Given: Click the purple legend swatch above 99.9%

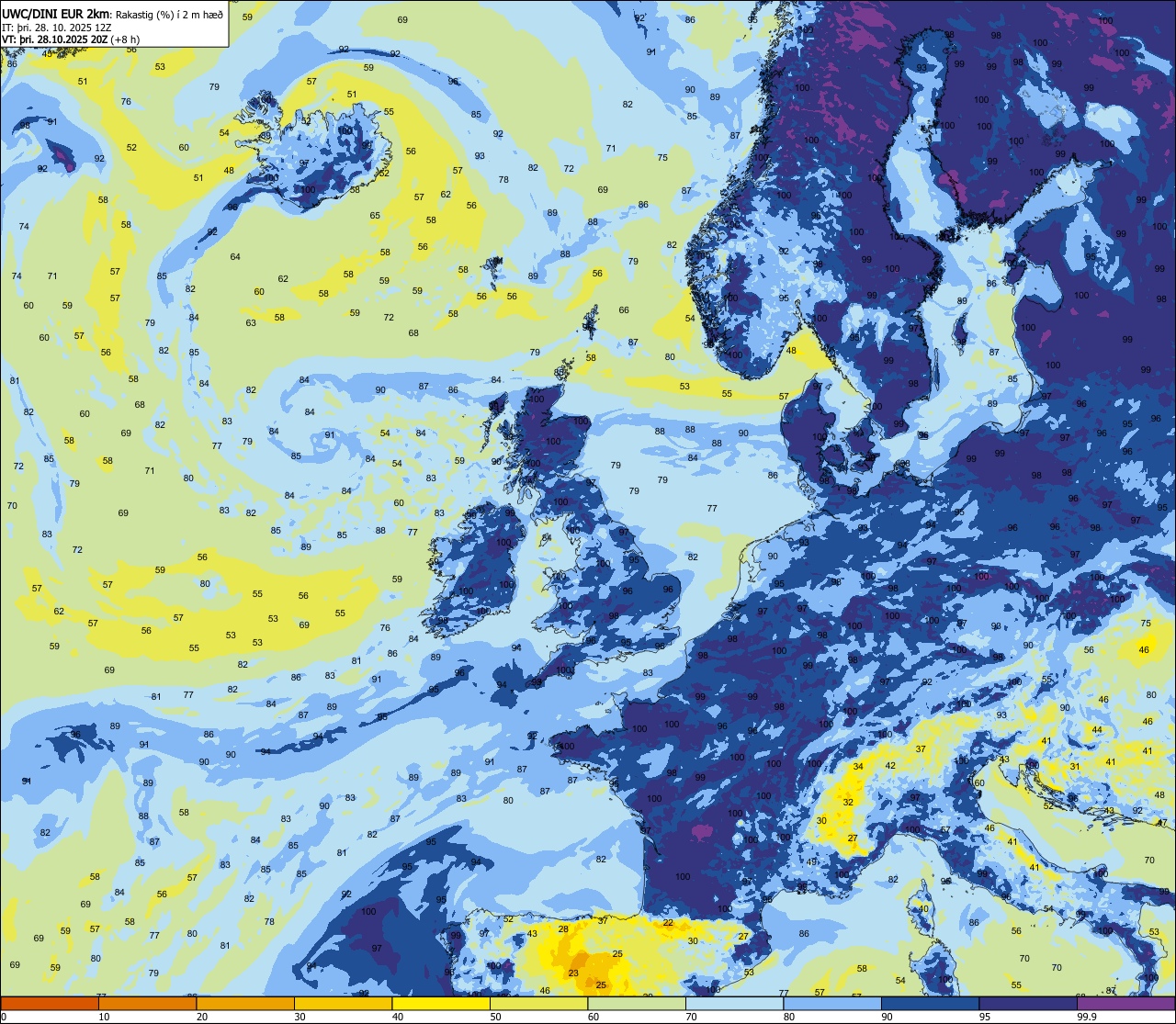Looking at the screenshot, I should tap(1125, 1003).
